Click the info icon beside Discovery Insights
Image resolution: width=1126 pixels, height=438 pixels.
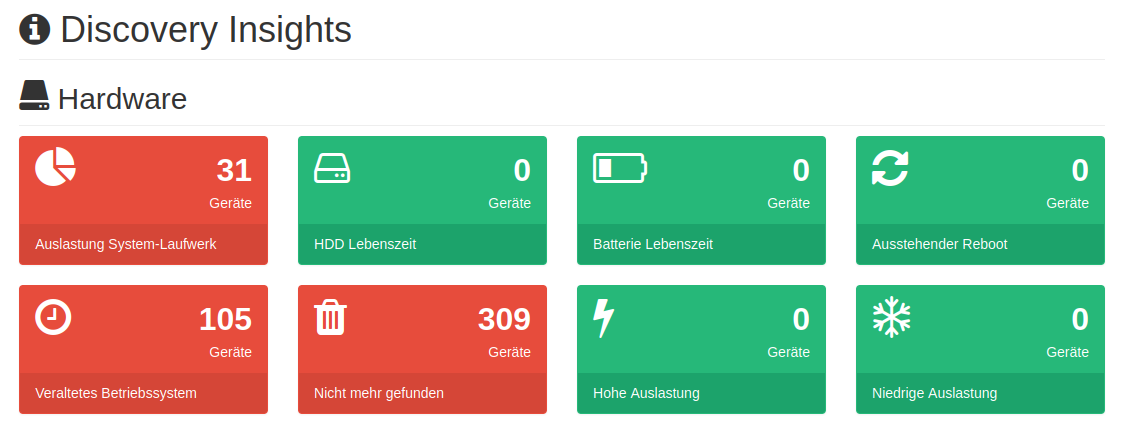[x=35, y=29]
